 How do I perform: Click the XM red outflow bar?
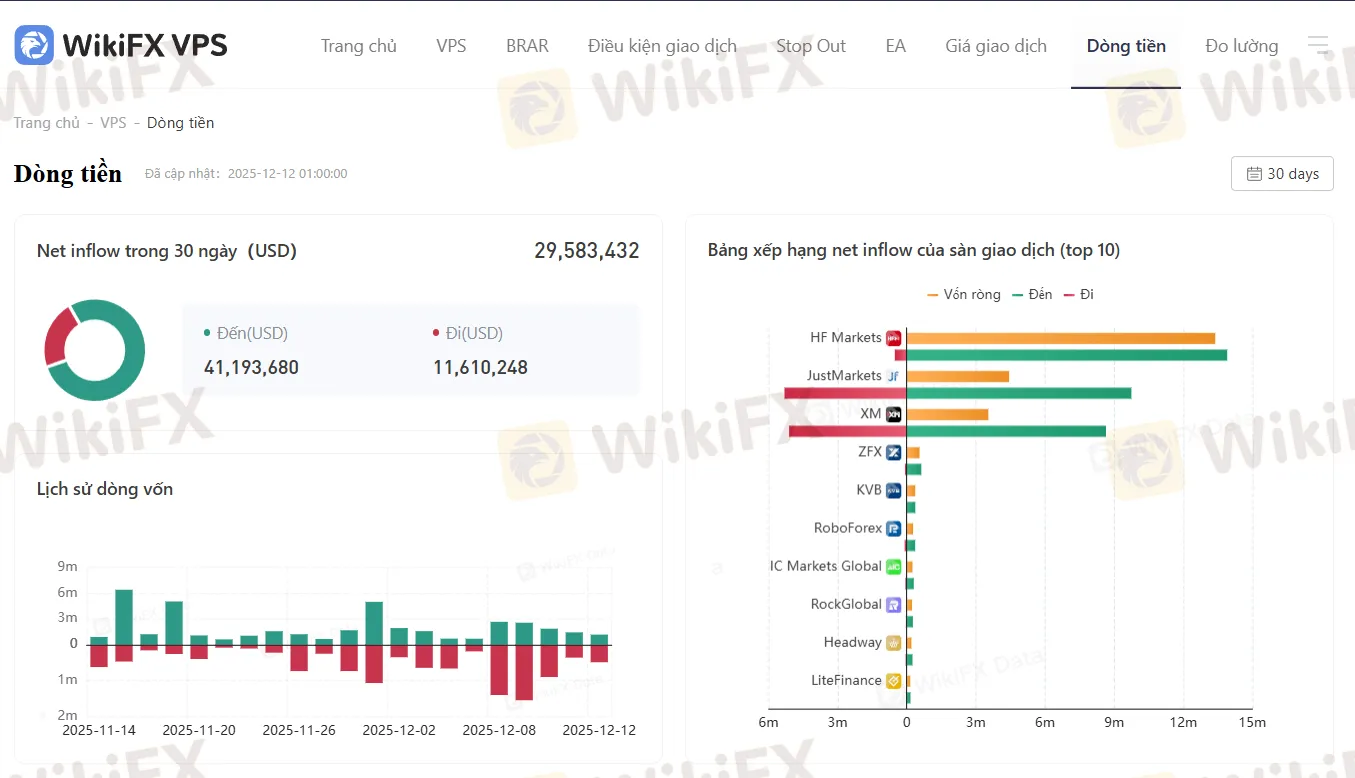(848, 431)
